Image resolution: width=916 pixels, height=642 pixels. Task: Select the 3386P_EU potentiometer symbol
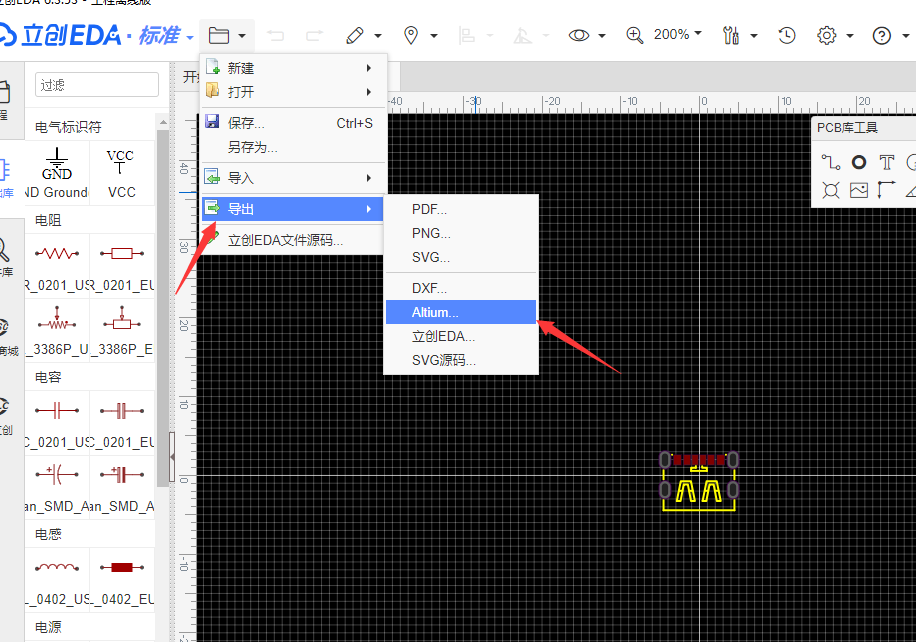pyautogui.click(x=122, y=330)
